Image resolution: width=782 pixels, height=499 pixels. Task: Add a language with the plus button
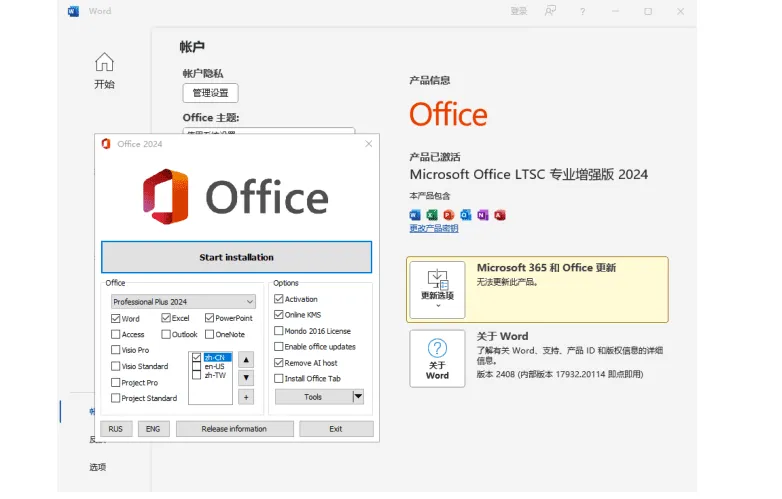246,397
